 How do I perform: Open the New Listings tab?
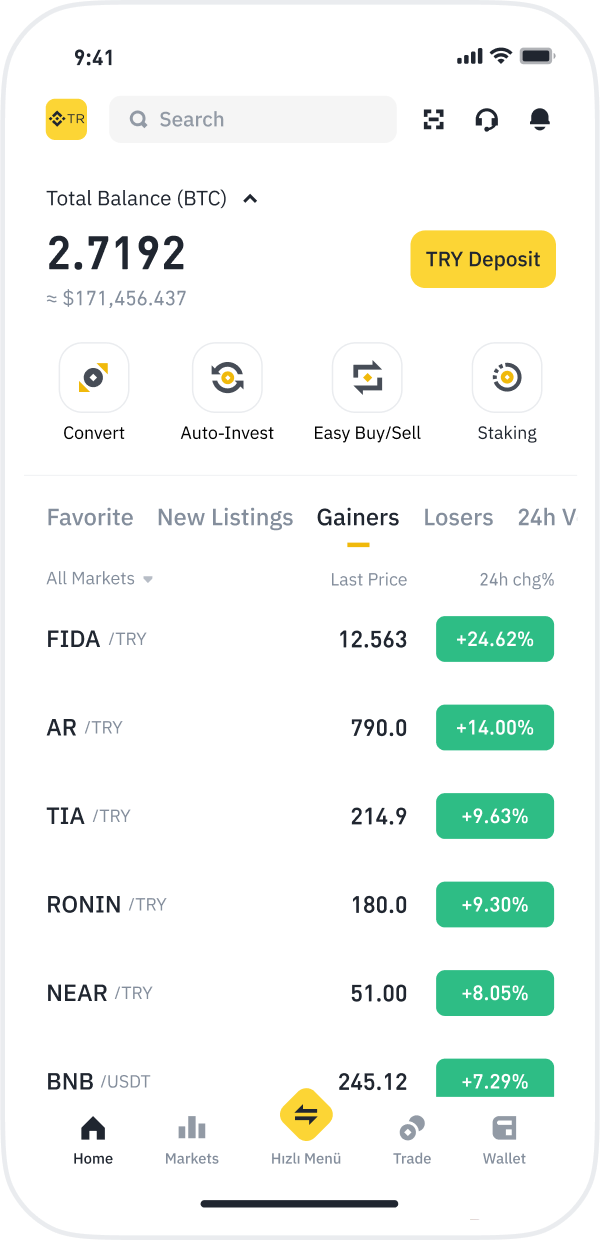[x=224, y=517]
